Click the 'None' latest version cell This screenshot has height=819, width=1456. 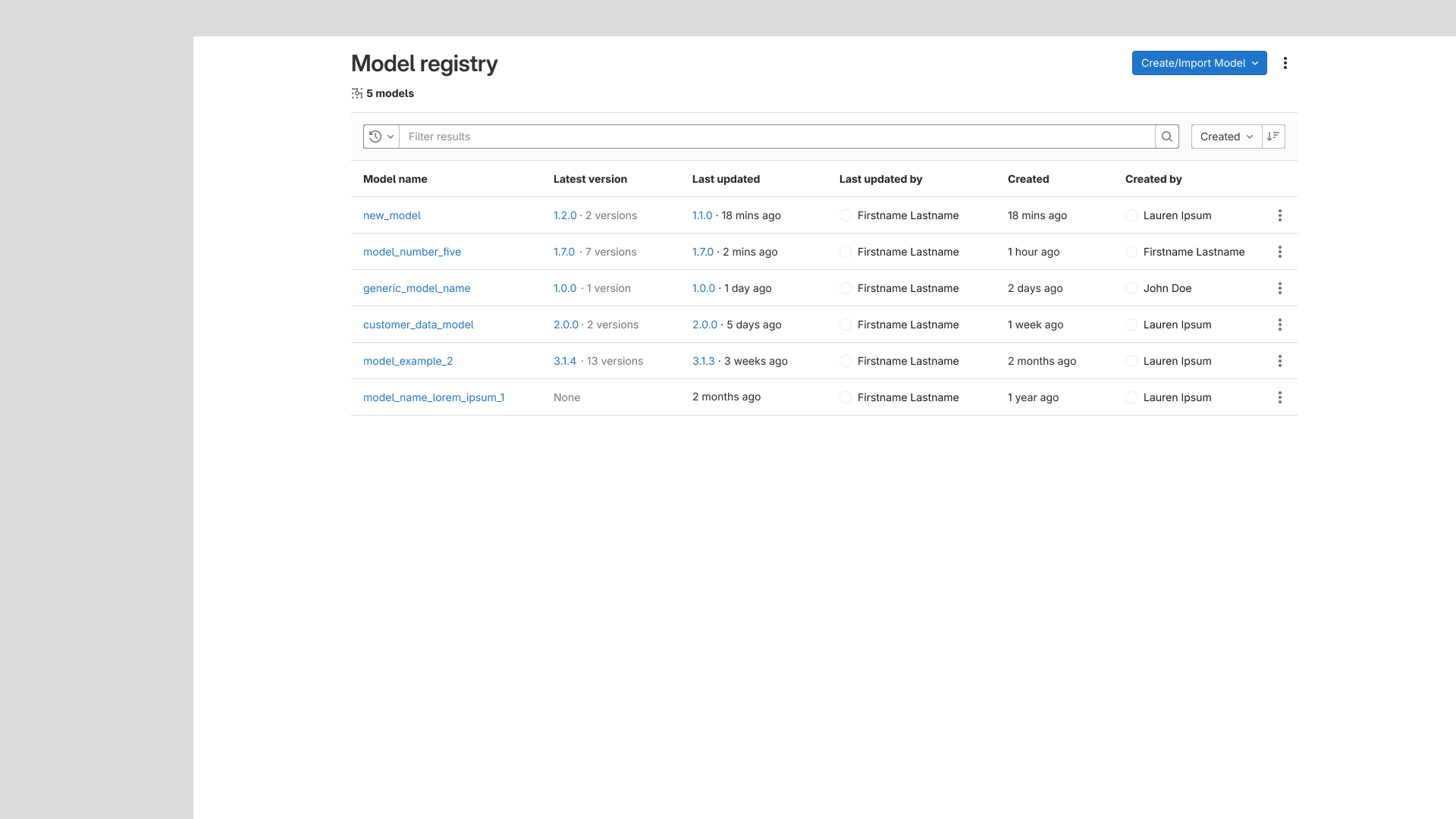pyautogui.click(x=566, y=397)
